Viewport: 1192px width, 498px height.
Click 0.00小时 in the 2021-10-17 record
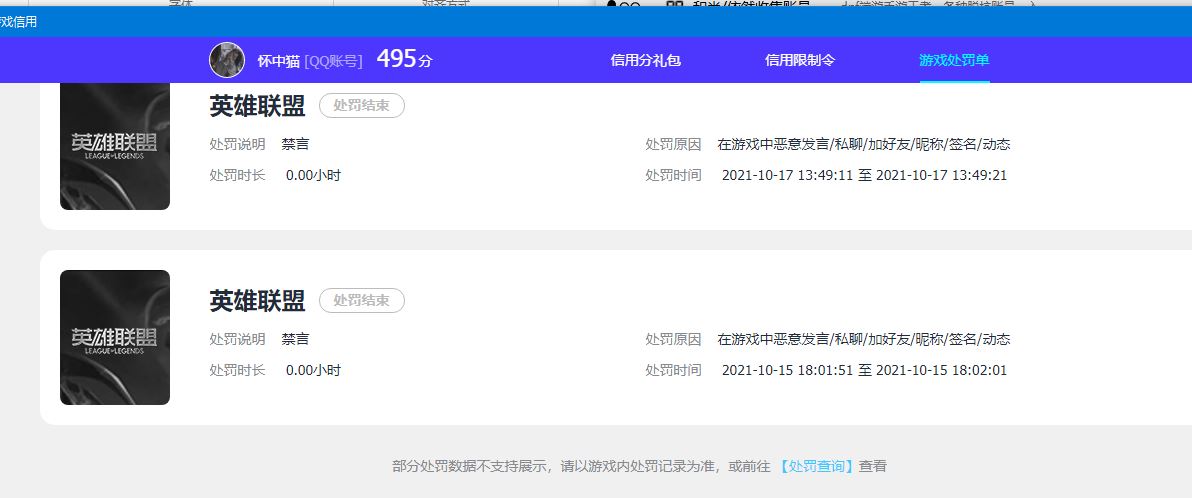coord(313,176)
